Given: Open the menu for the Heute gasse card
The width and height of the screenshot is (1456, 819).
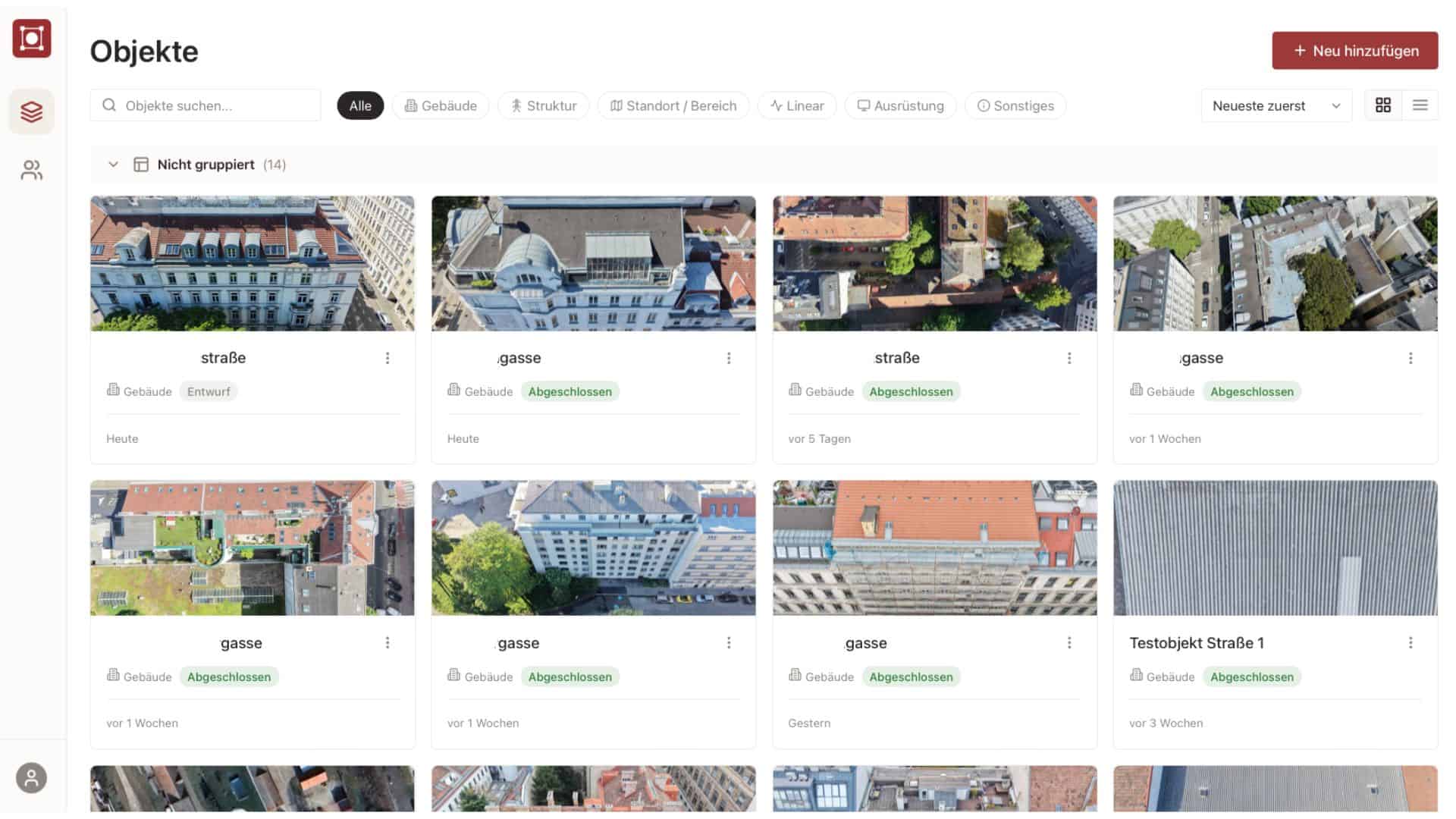Looking at the screenshot, I should 729,358.
